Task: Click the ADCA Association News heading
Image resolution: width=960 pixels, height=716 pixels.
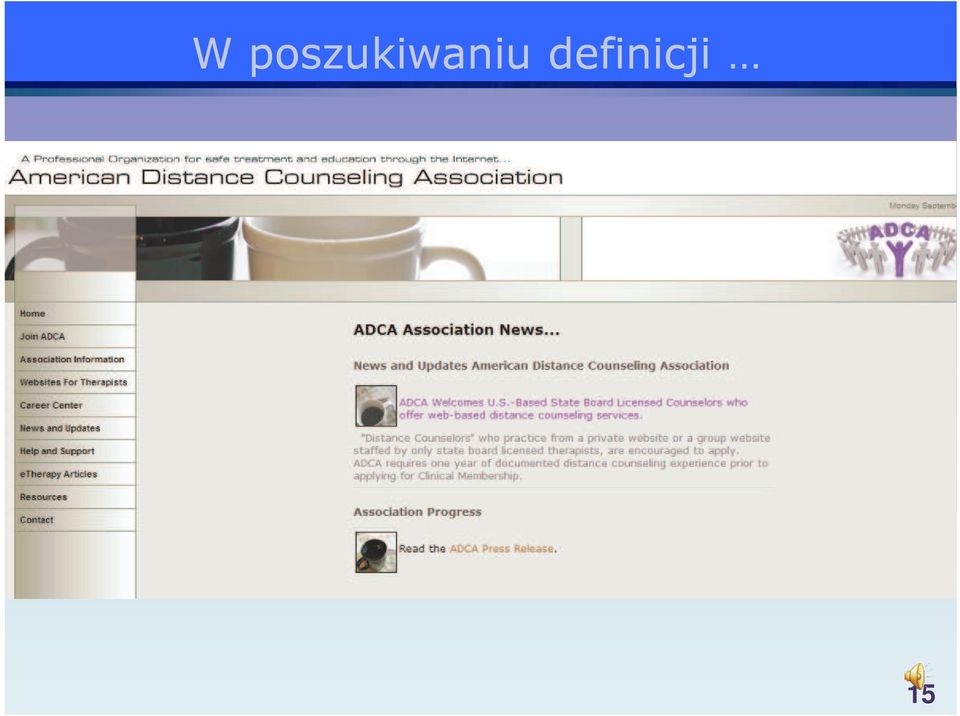Action: pos(456,330)
